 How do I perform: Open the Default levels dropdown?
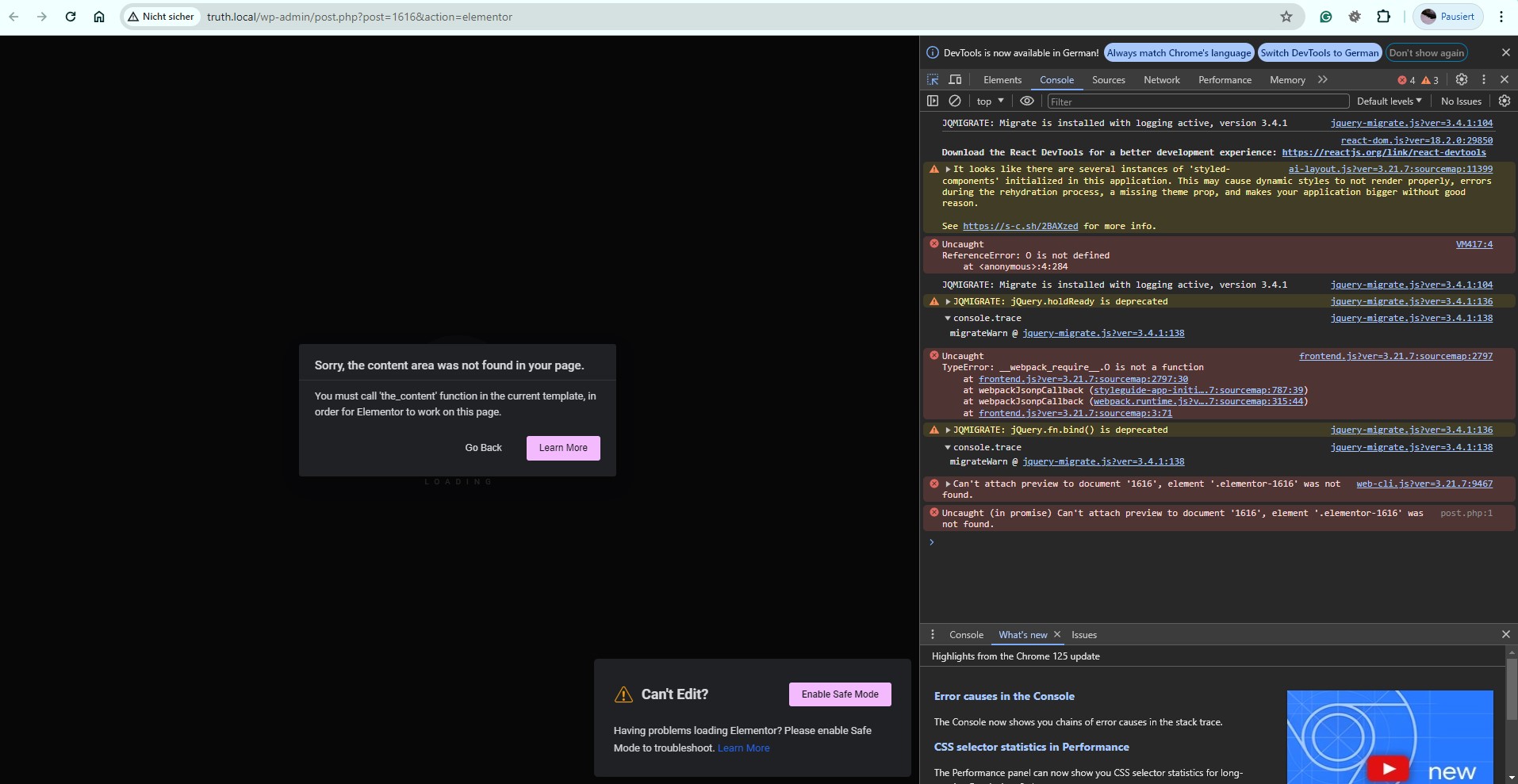click(x=1389, y=101)
